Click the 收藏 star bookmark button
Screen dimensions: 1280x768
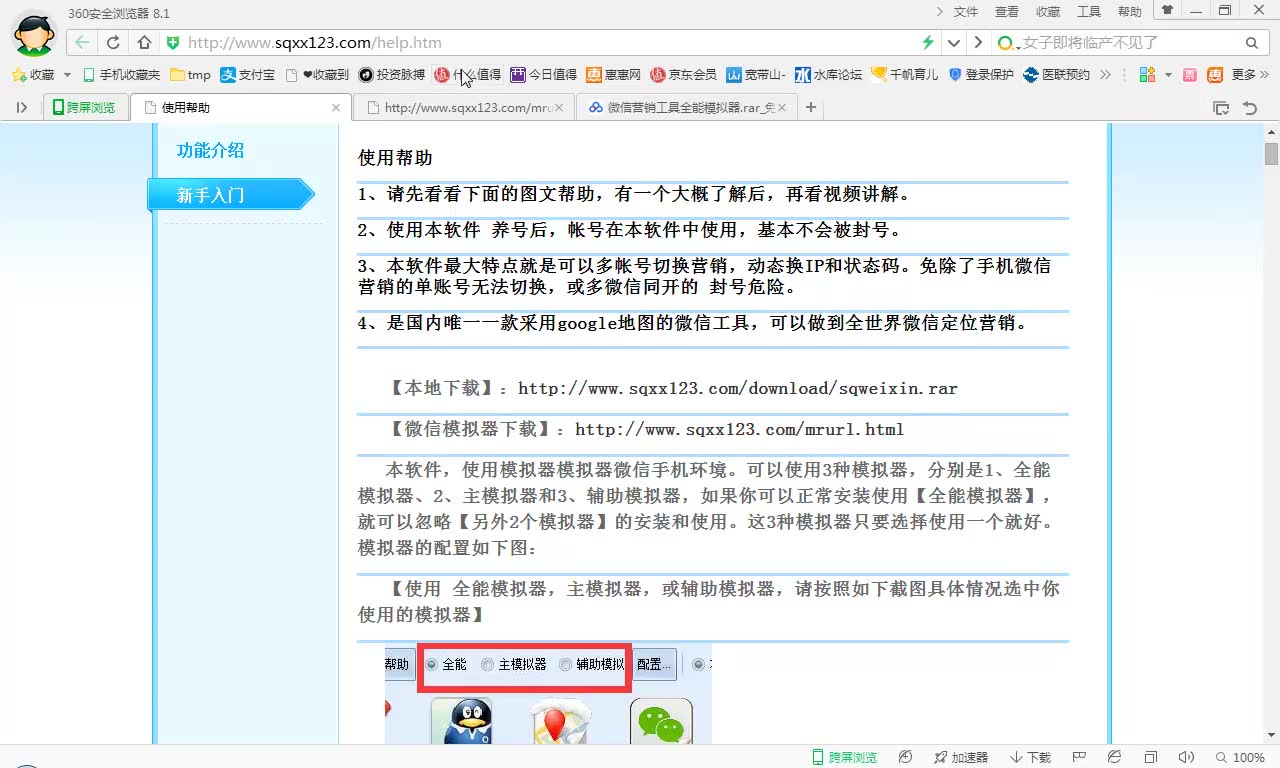tap(32, 75)
